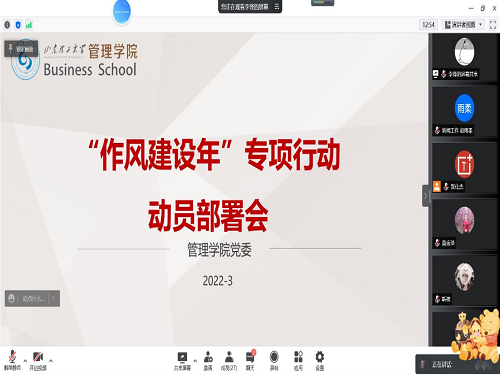Check the blue security shield icon

18,25
